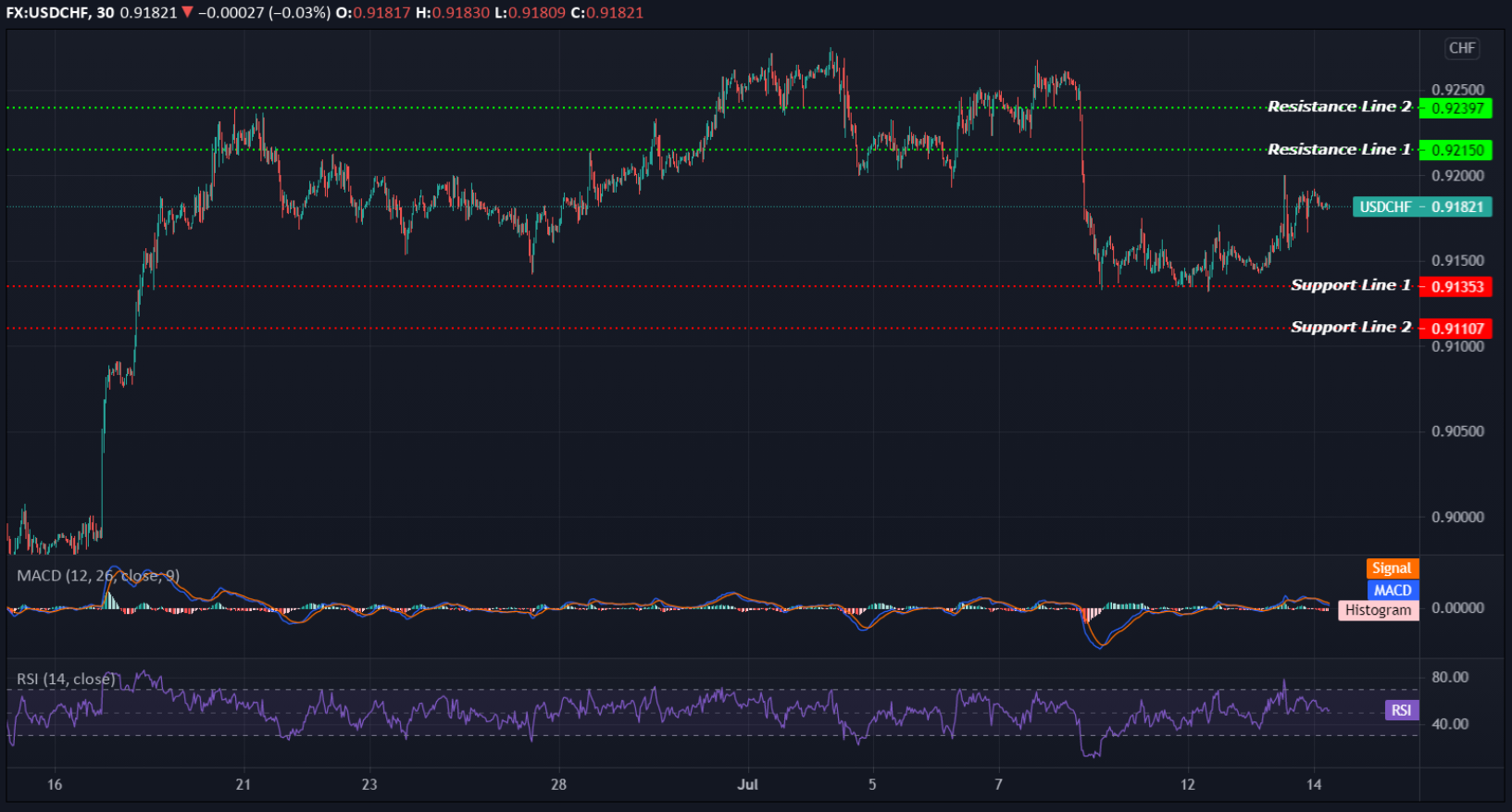The width and height of the screenshot is (1512, 812).
Task: Click the CHF currency button
Action: click(1462, 48)
